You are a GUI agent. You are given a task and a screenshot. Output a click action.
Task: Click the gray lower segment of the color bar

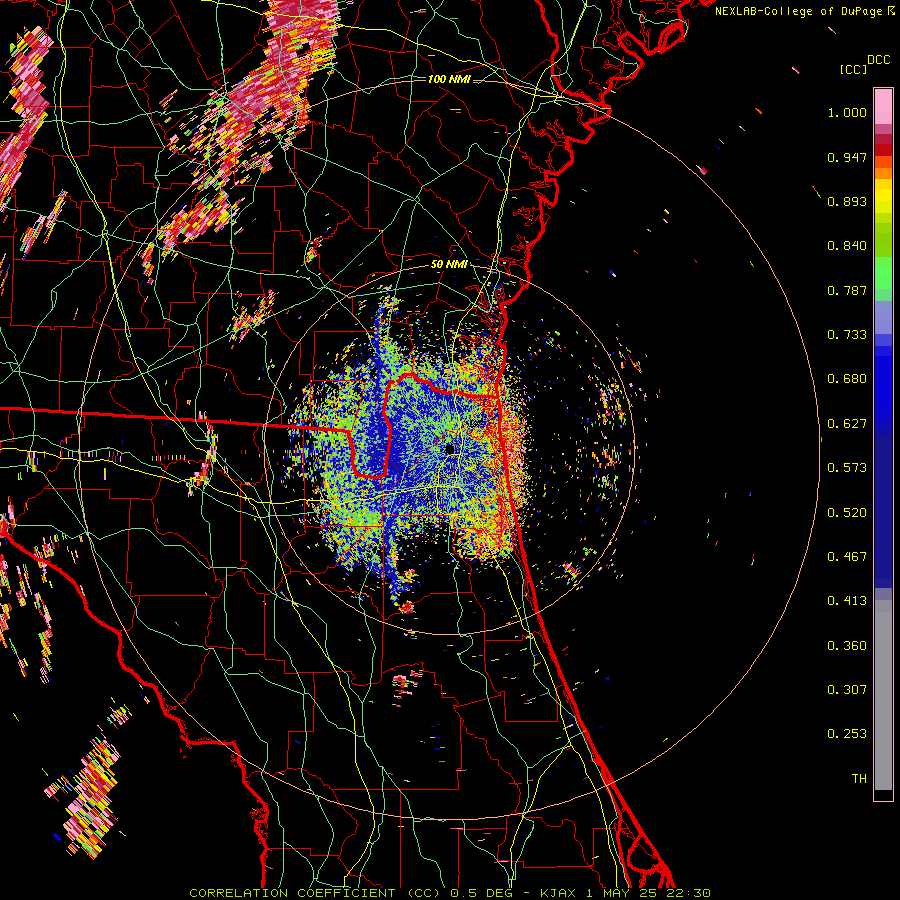pos(883,695)
